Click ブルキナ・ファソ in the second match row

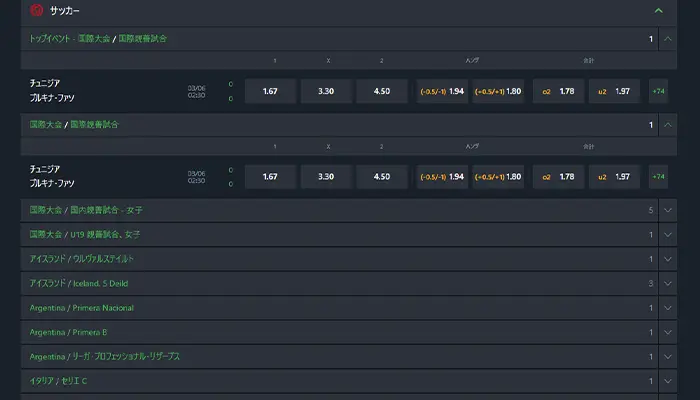tap(52, 183)
